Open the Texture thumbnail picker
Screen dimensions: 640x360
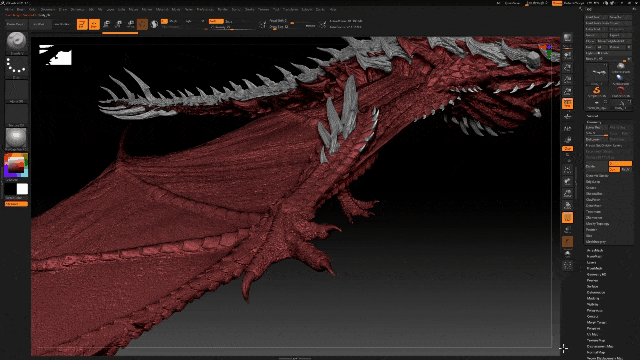pos(16,116)
